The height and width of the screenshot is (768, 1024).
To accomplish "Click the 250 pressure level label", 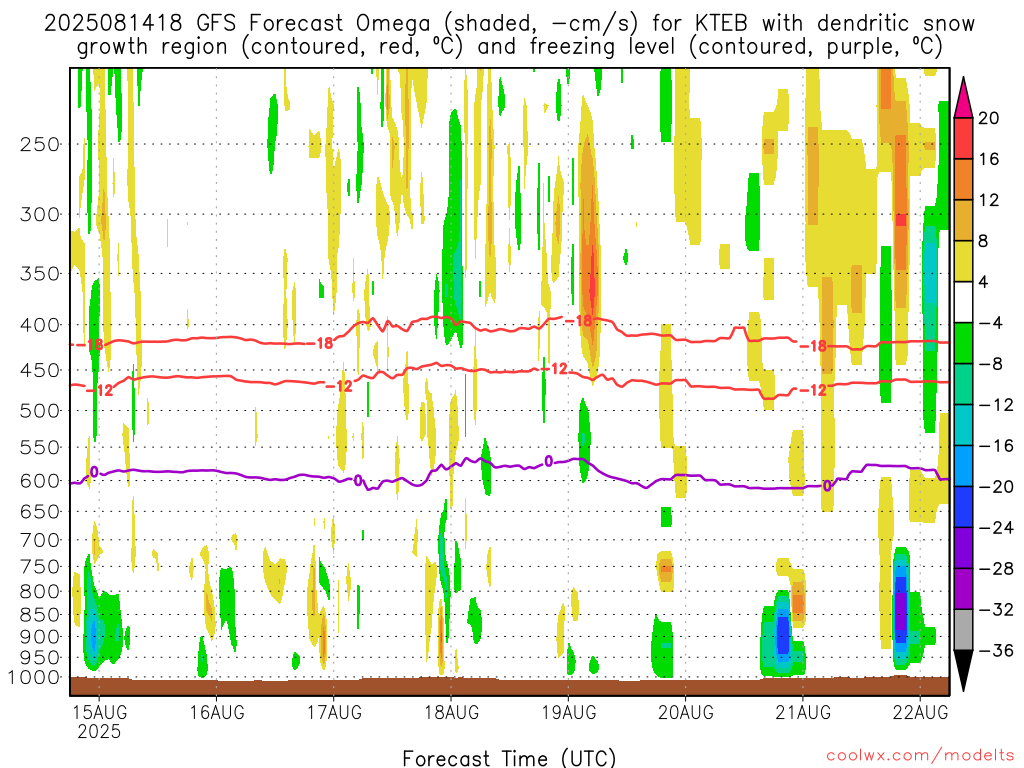I will tap(40, 144).
